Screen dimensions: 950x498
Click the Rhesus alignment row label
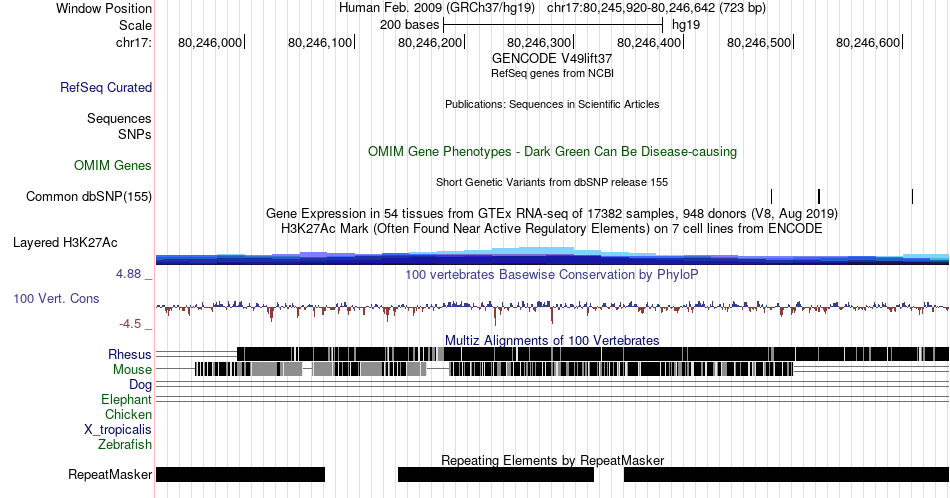130,354
